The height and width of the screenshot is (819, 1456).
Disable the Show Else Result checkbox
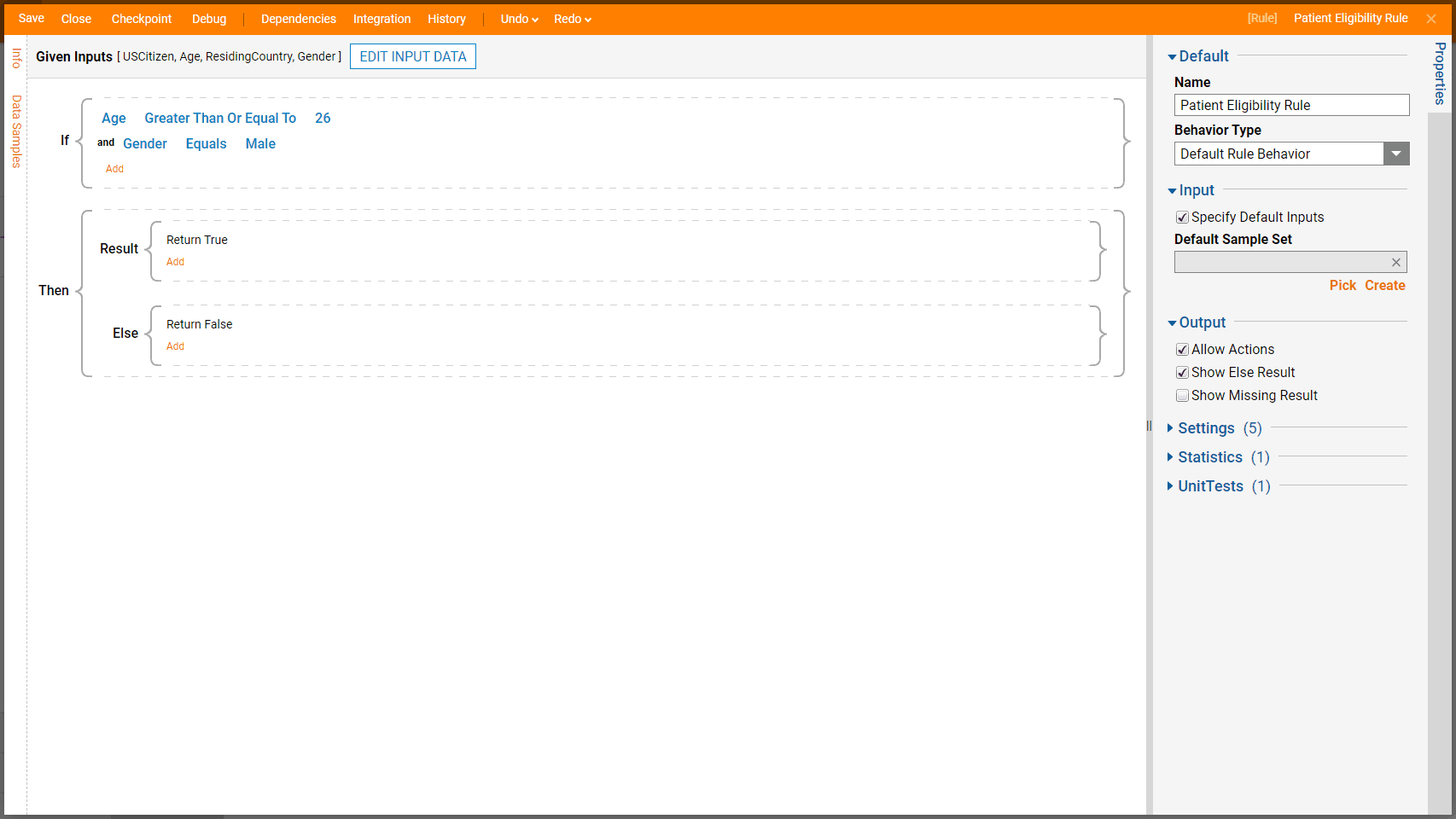tap(1182, 373)
